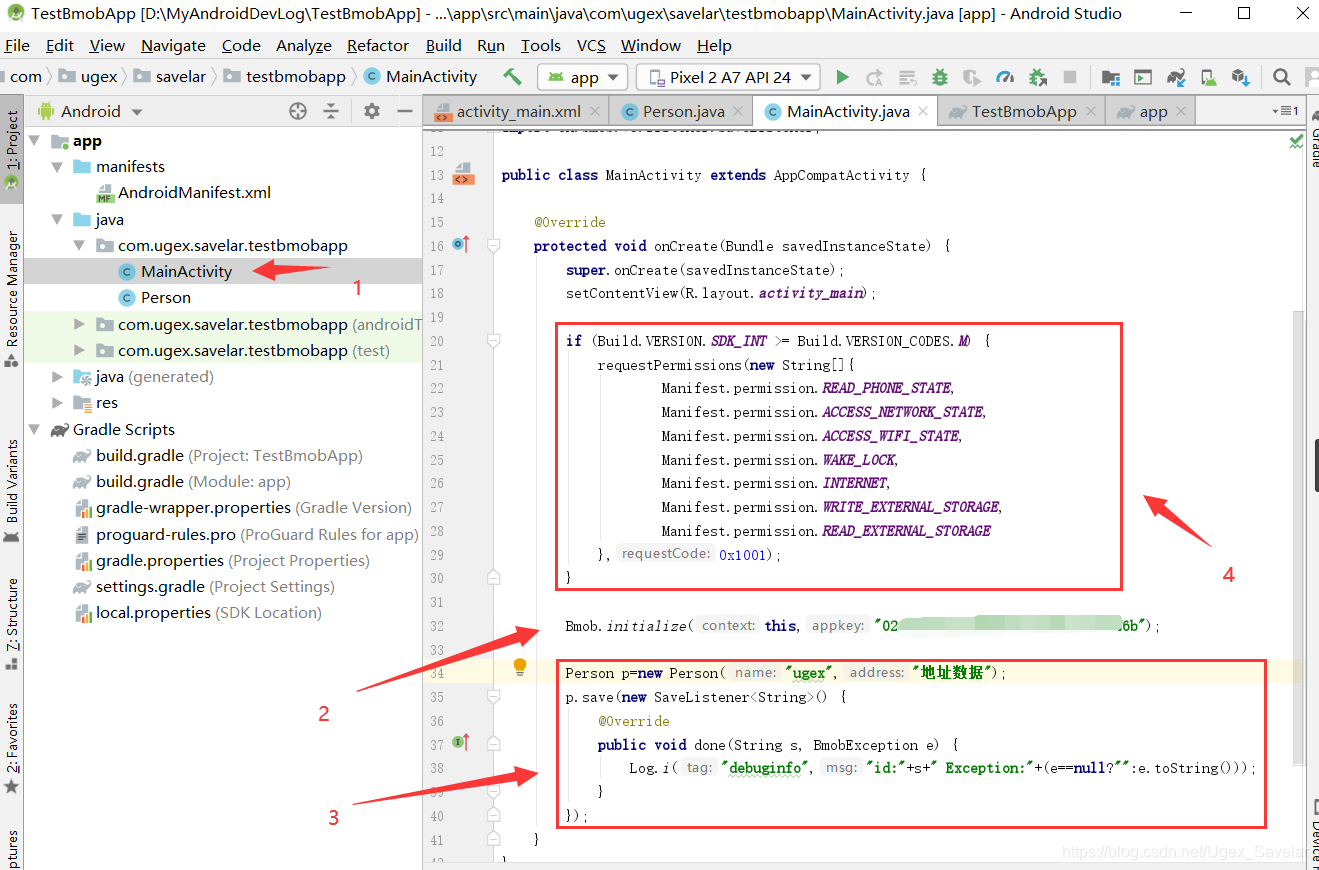Open Project panel settings gear

coord(372,111)
